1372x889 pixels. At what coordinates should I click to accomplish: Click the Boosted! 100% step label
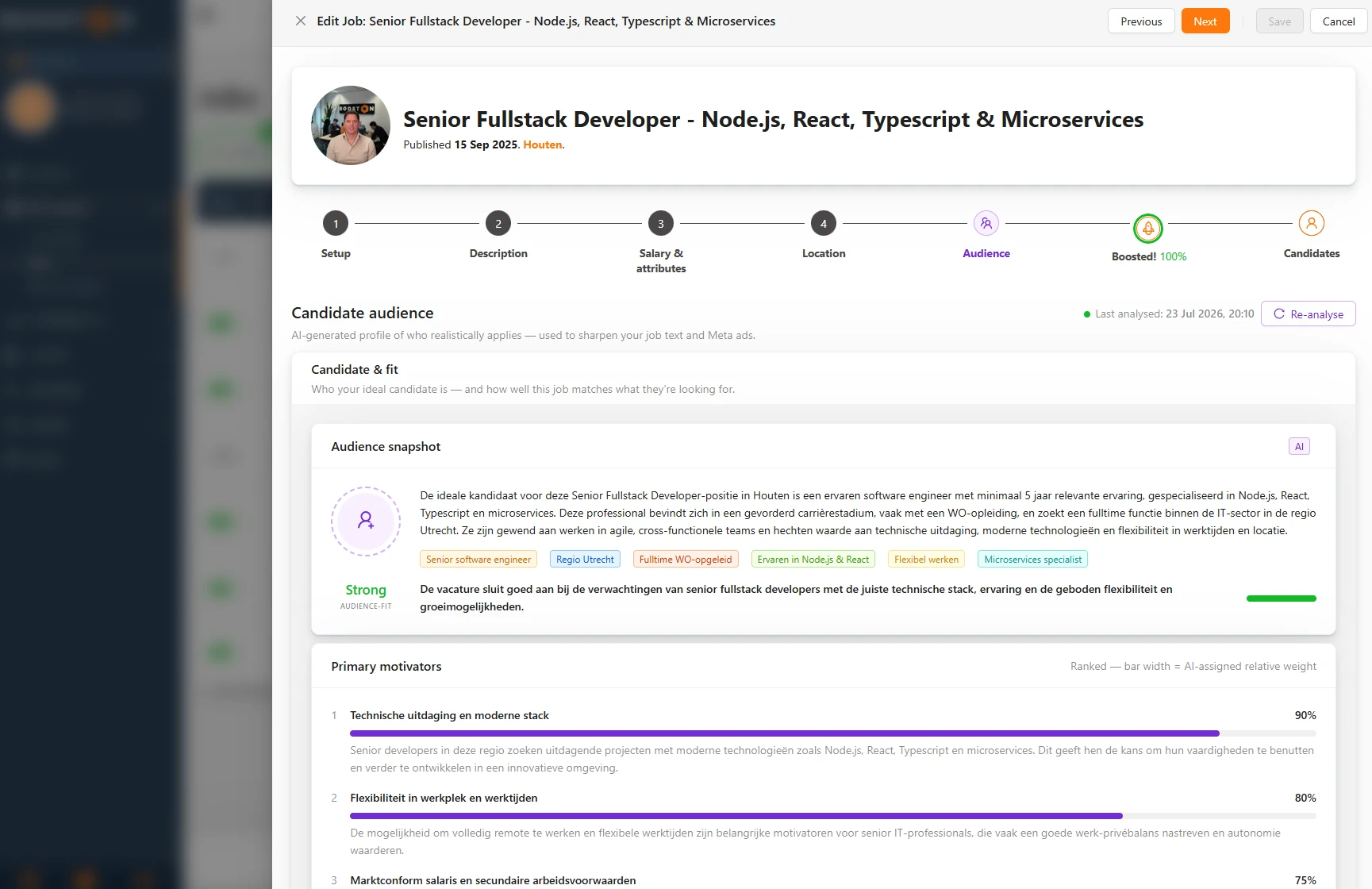[x=1149, y=256]
